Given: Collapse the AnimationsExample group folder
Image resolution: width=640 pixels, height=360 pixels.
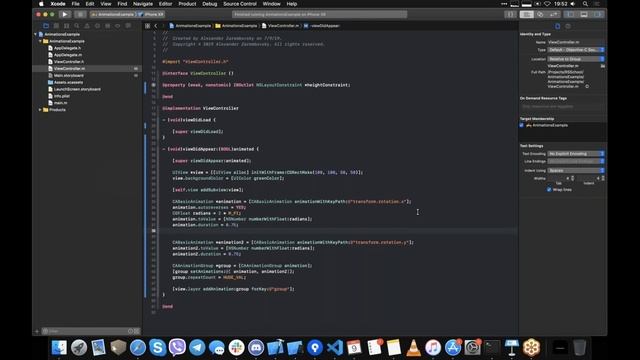Looking at the screenshot, I should pyautogui.click(x=40, y=41).
